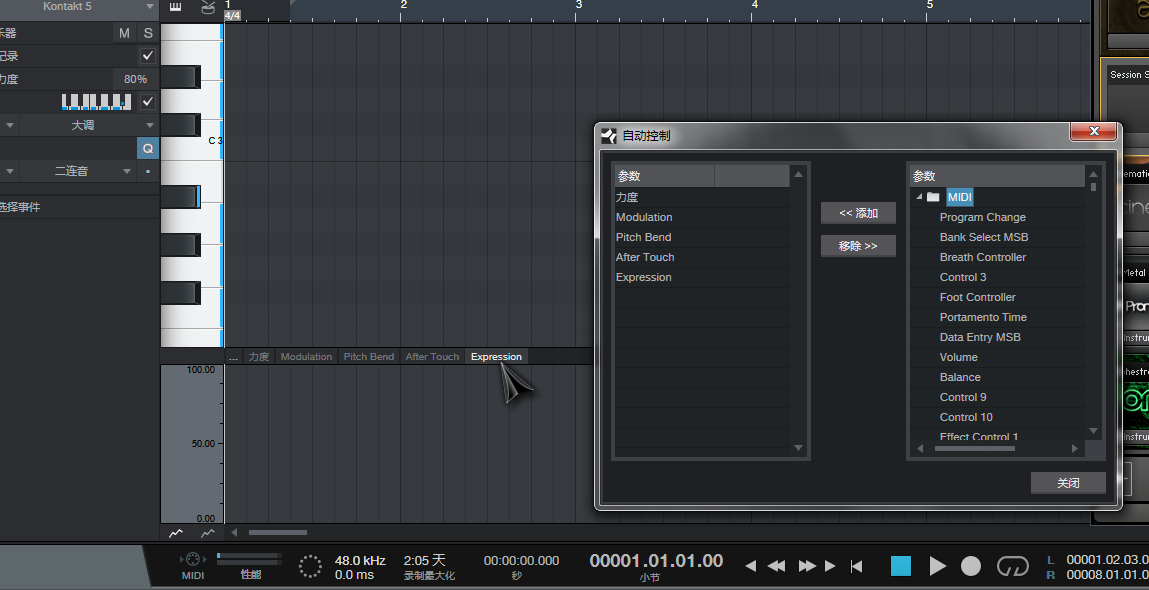Click the up arrow of right list scrollbar
This screenshot has width=1149, height=590.
pos(1093,174)
